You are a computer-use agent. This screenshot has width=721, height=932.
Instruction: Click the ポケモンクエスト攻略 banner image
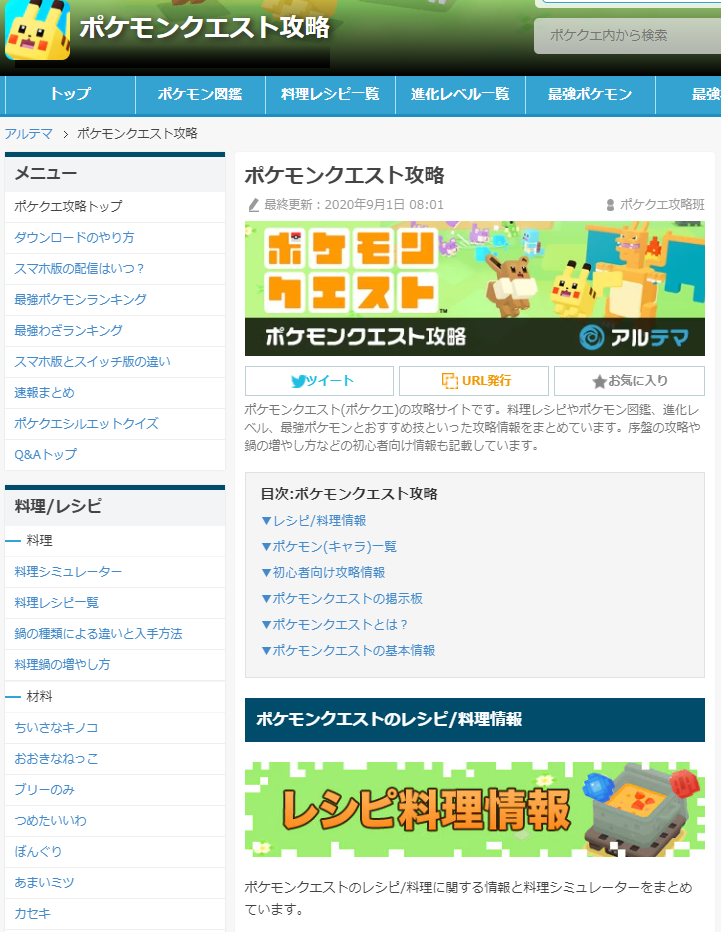pos(475,289)
